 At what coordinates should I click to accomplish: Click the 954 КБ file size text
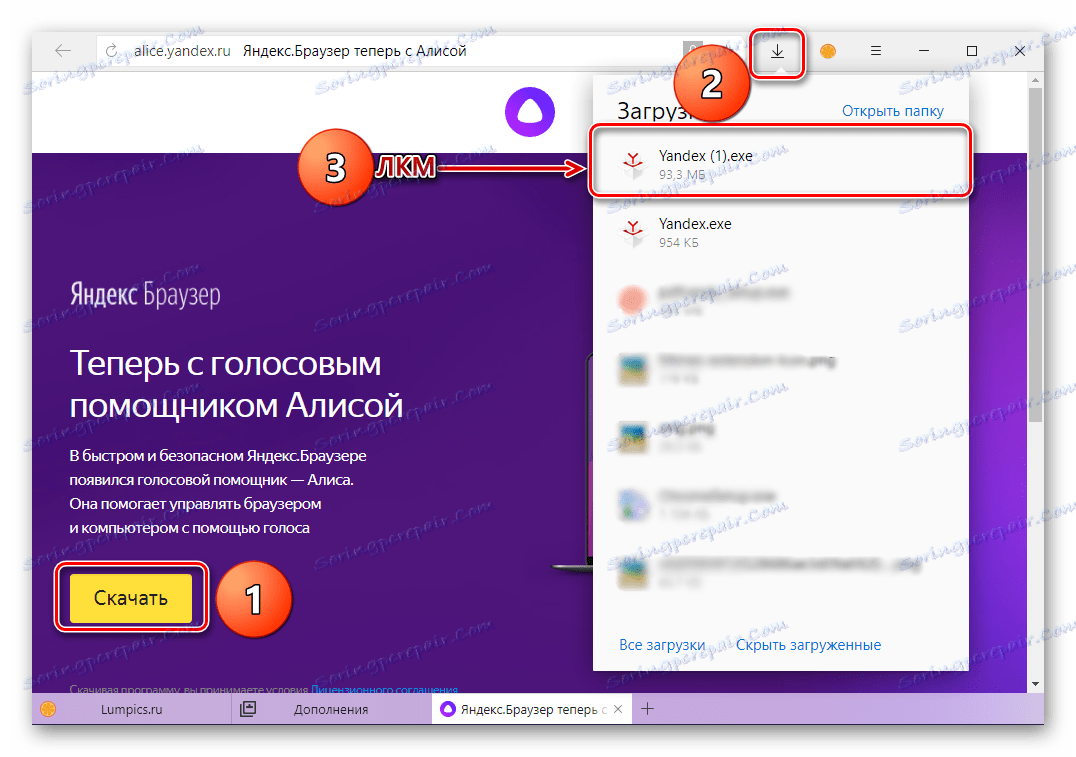[x=678, y=242]
